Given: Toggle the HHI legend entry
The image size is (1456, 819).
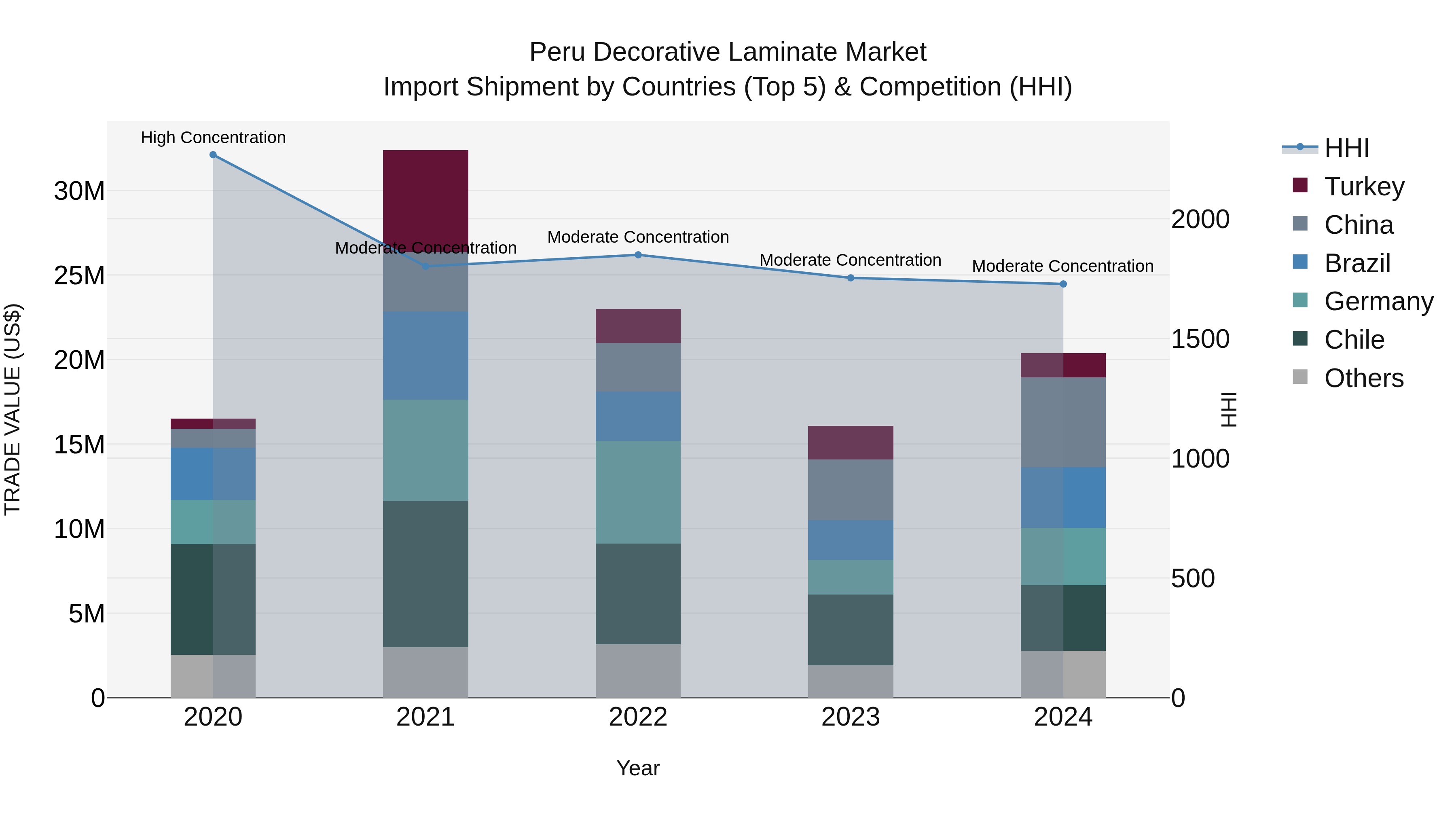Looking at the screenshot, I should (1325, 148).
